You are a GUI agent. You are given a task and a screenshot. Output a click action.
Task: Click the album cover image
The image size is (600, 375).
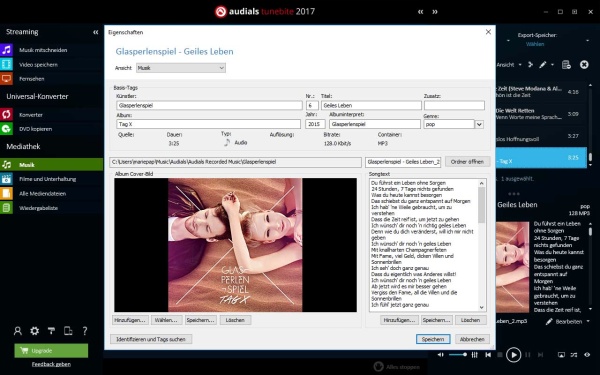click(x=235, y=245)
